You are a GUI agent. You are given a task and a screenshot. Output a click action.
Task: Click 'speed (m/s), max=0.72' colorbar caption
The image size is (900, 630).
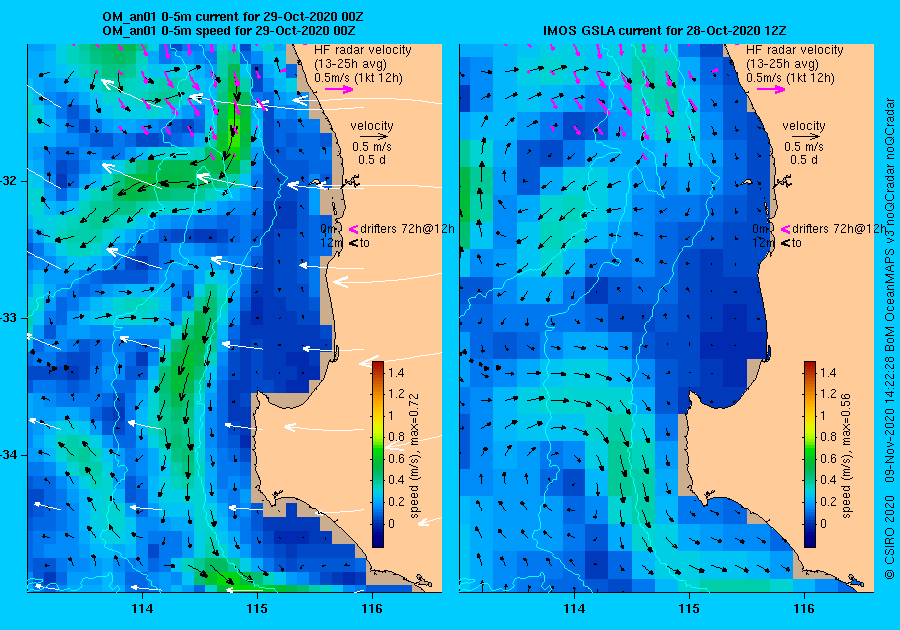(414, 456)
